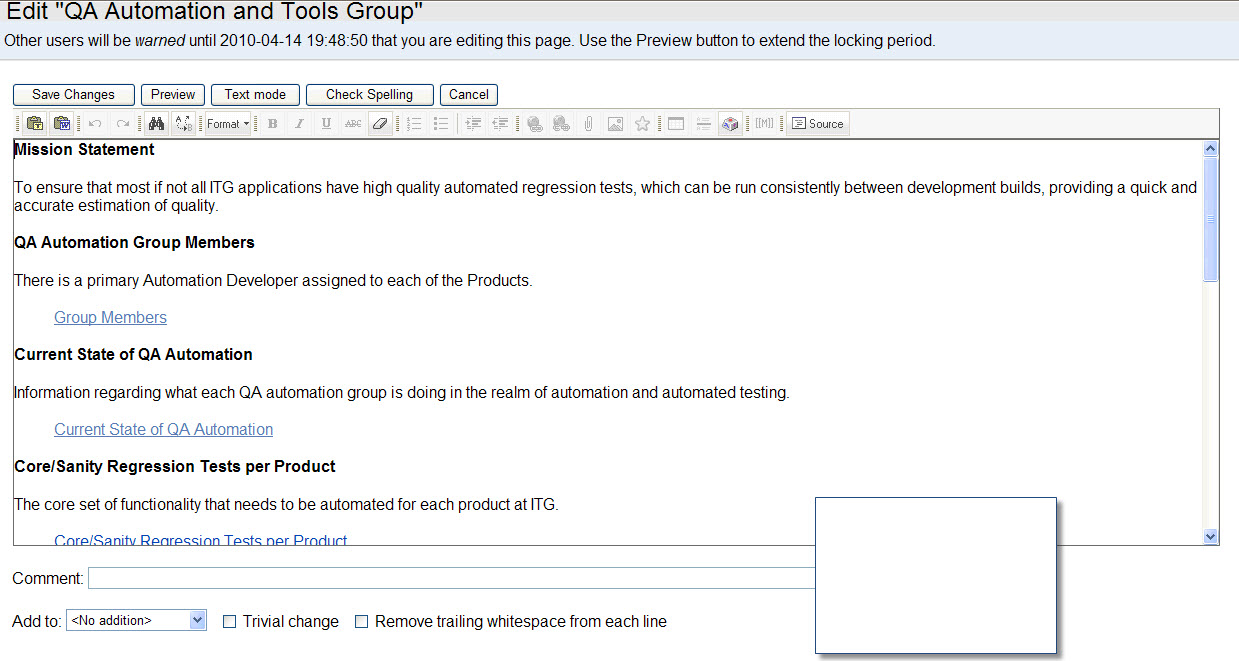The width and height of the screenshot is (1239, 661).
Task: Open the Group Members link
Action: point(110,318)
